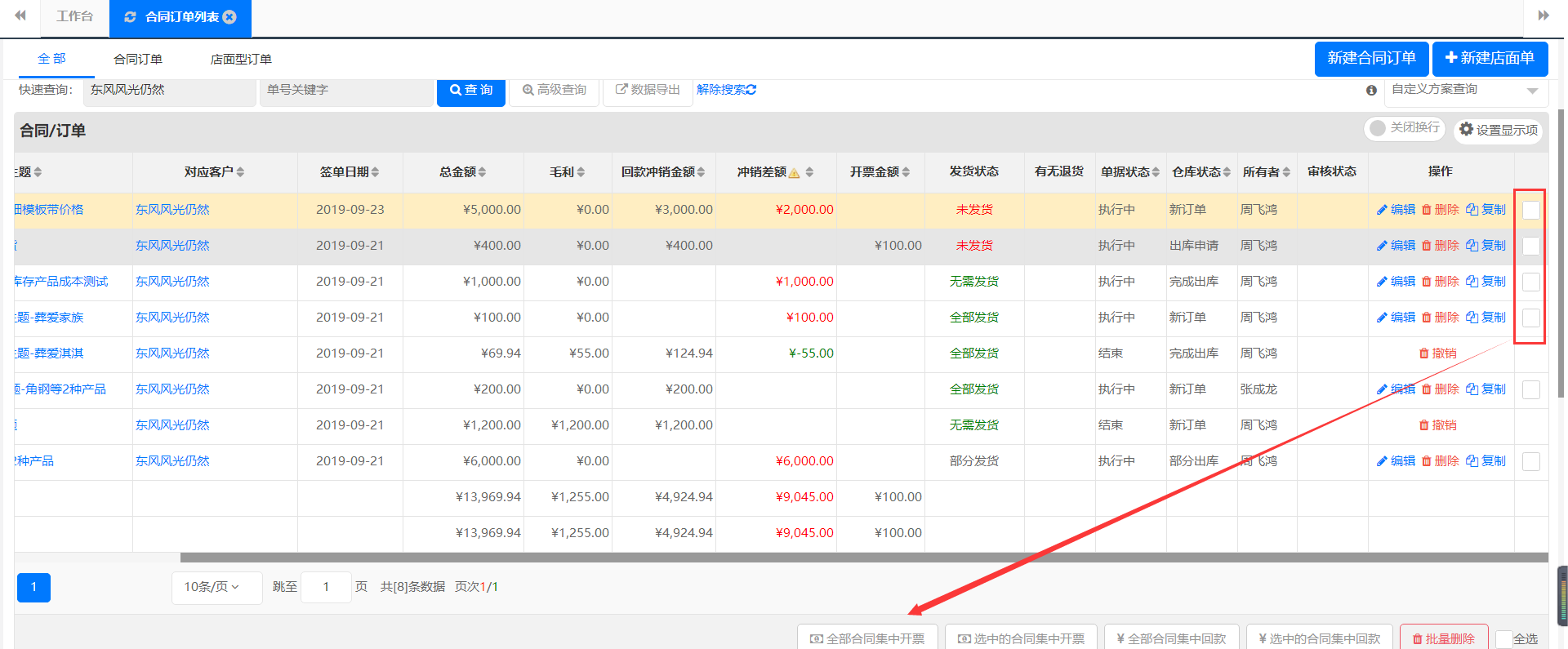Open the 10条/页 page size dropdown
Screen dimensions: 1568x649
click(x=216, y=587)
